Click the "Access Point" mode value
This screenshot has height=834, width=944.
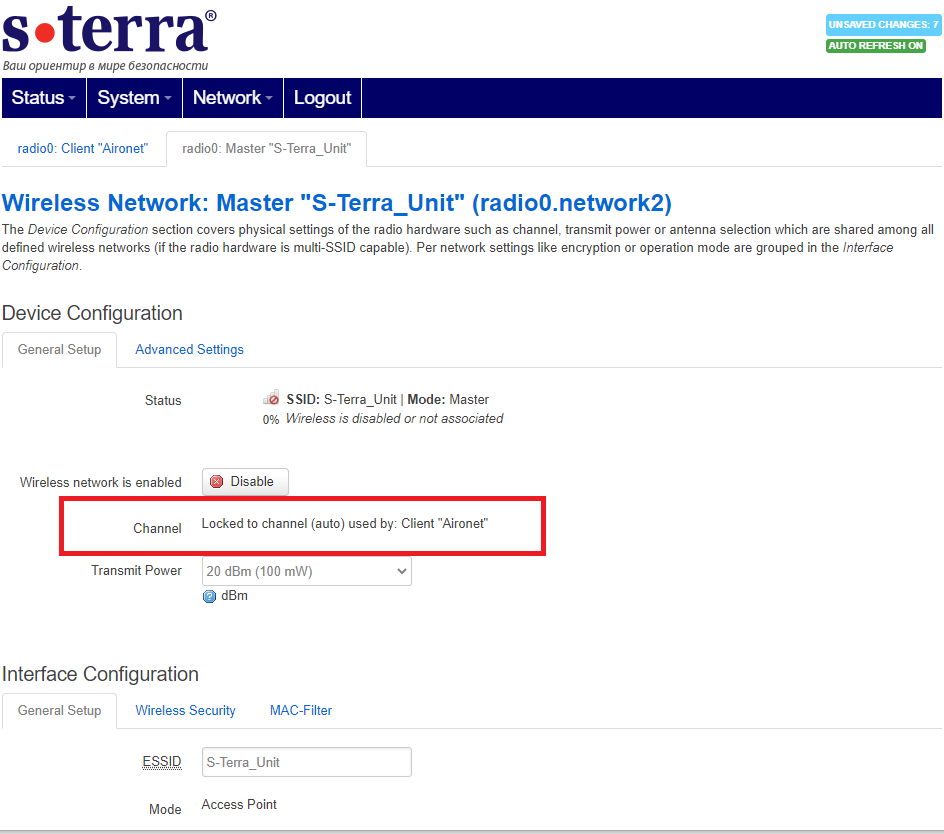239,804
